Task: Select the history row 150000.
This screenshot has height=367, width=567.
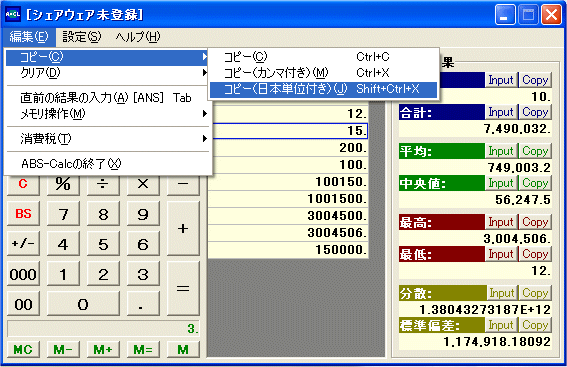Action: (x=288, y=249)
